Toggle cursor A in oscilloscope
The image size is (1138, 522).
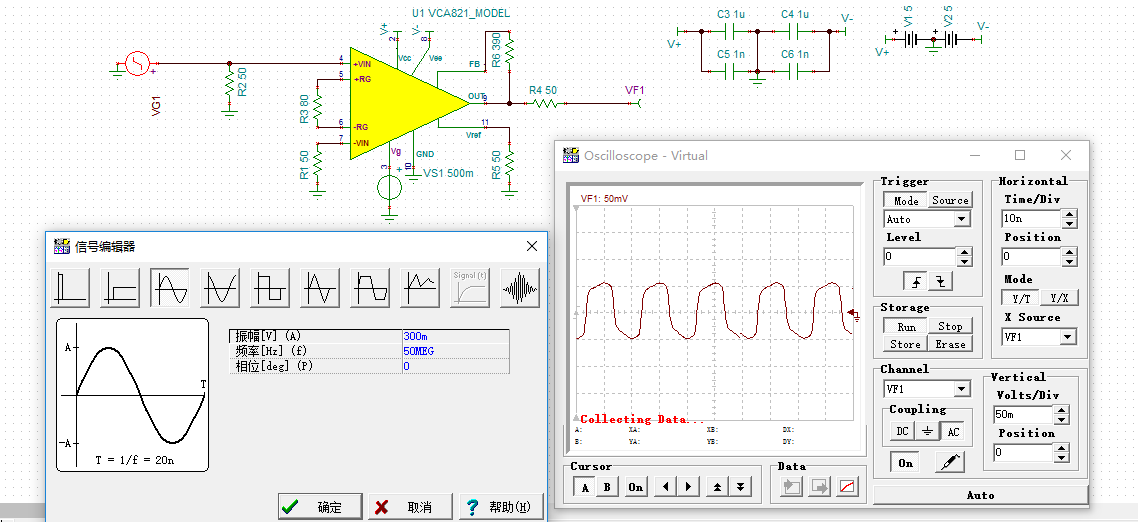(585, 487)
